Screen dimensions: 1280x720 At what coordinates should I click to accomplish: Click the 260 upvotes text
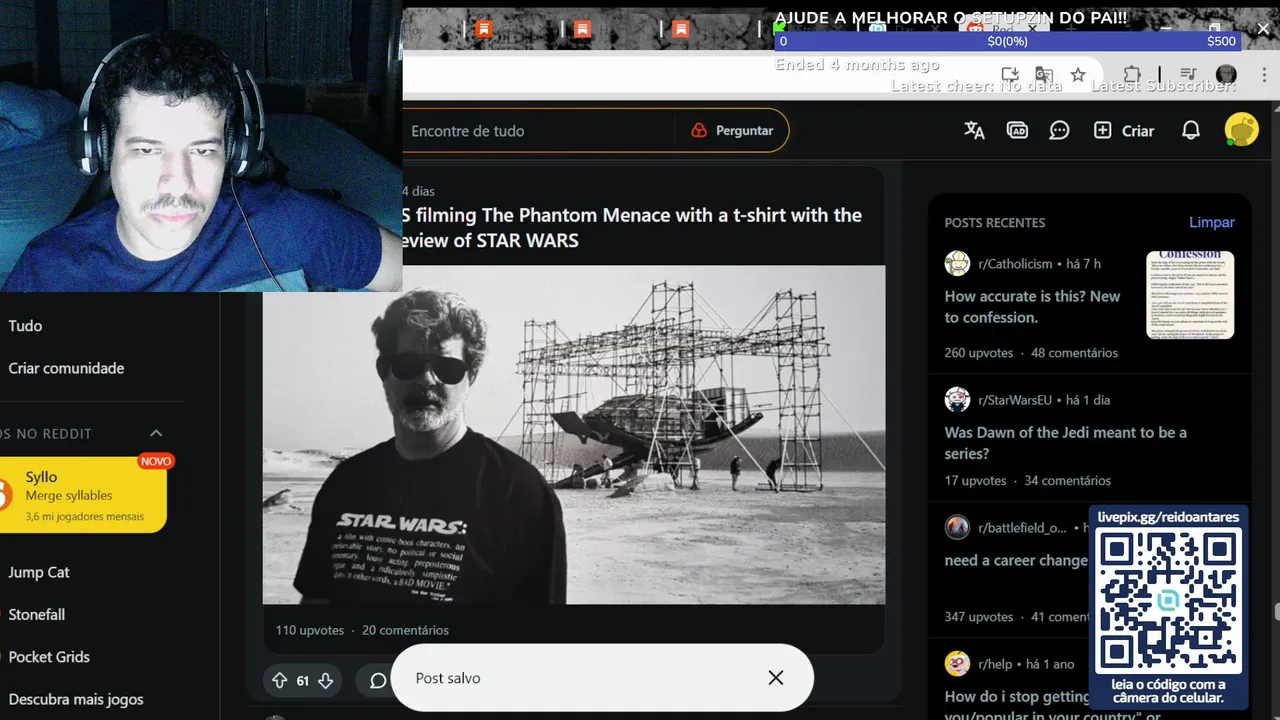[979, 353]
